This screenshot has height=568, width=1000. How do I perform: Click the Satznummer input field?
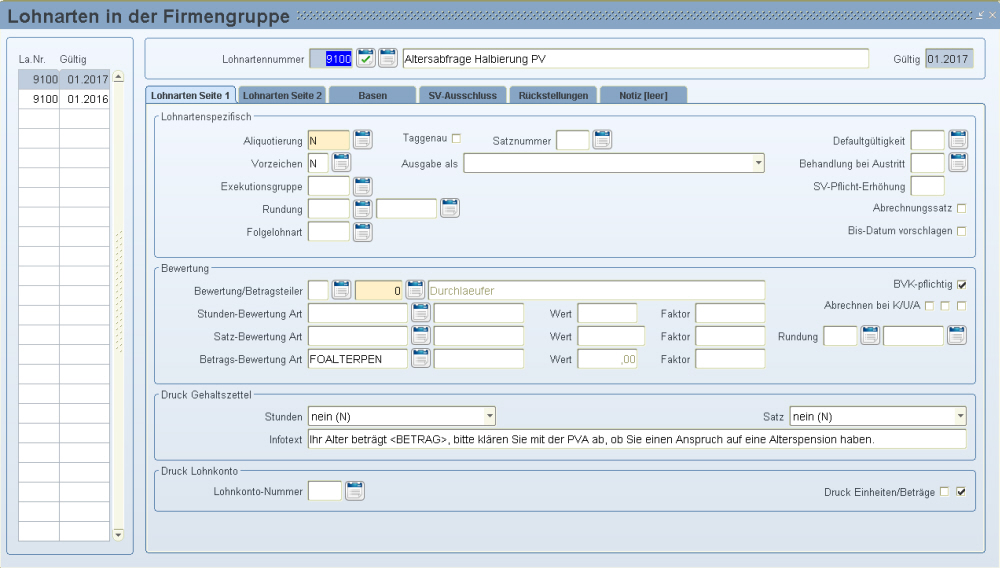(572, 140)
